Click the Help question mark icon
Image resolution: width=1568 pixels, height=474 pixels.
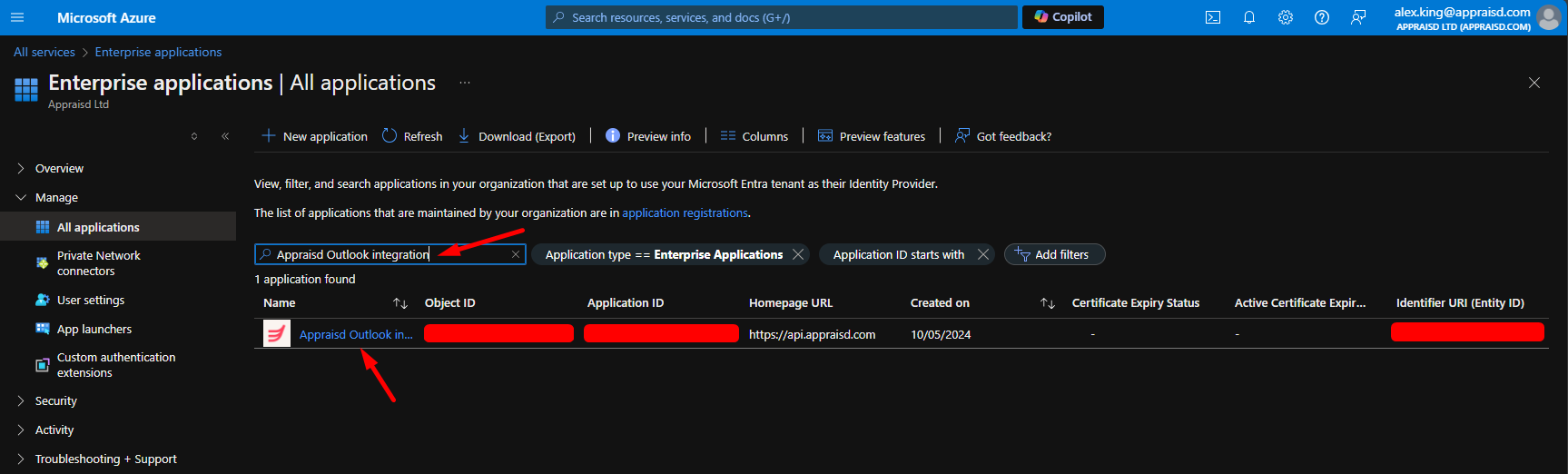[x=1321, y=17]
